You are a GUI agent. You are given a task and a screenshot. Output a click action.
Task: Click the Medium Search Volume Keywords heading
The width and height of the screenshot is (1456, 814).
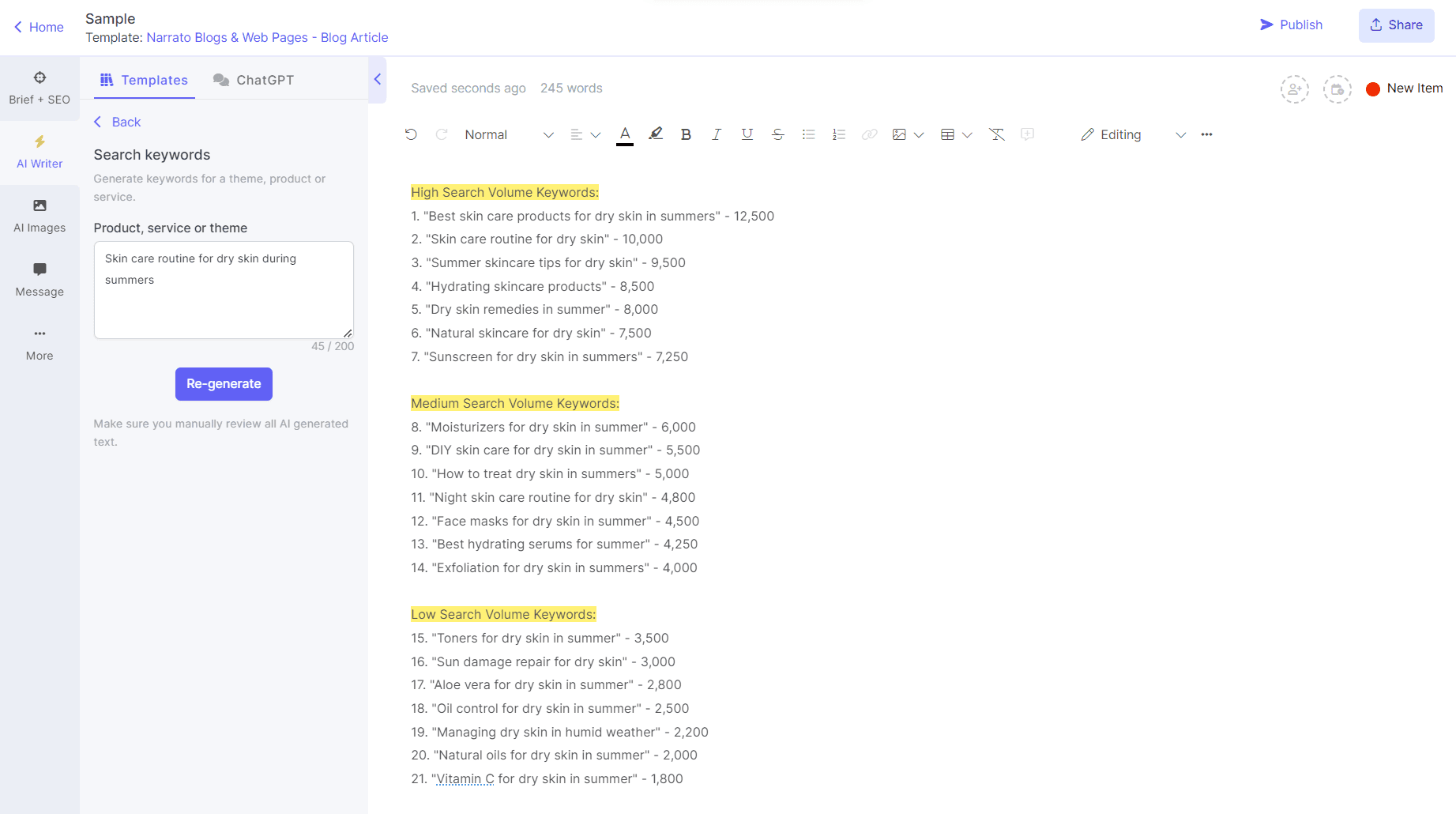pos(515,403)
